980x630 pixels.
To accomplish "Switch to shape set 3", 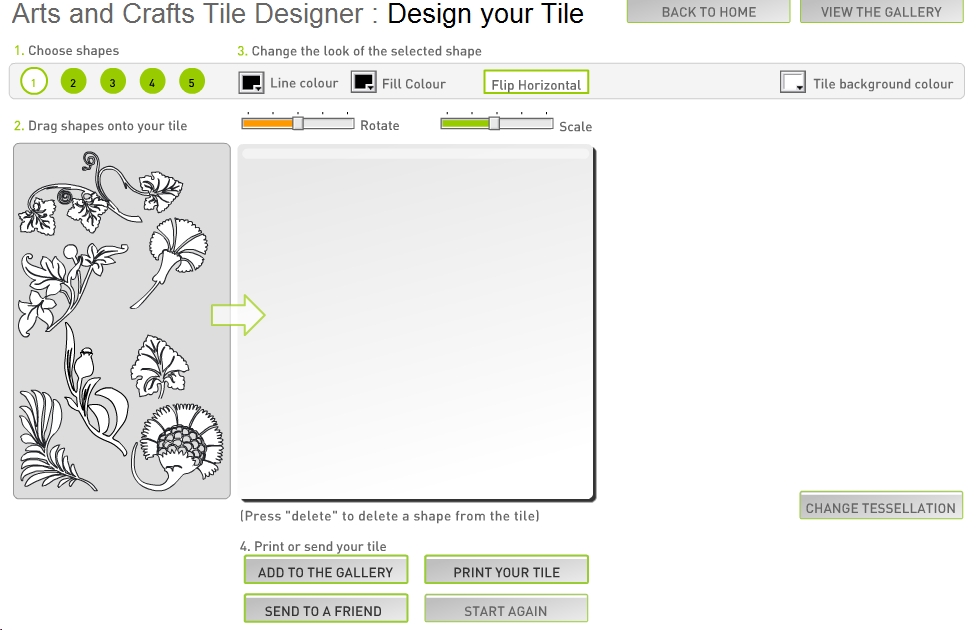I will click(113, 82).
